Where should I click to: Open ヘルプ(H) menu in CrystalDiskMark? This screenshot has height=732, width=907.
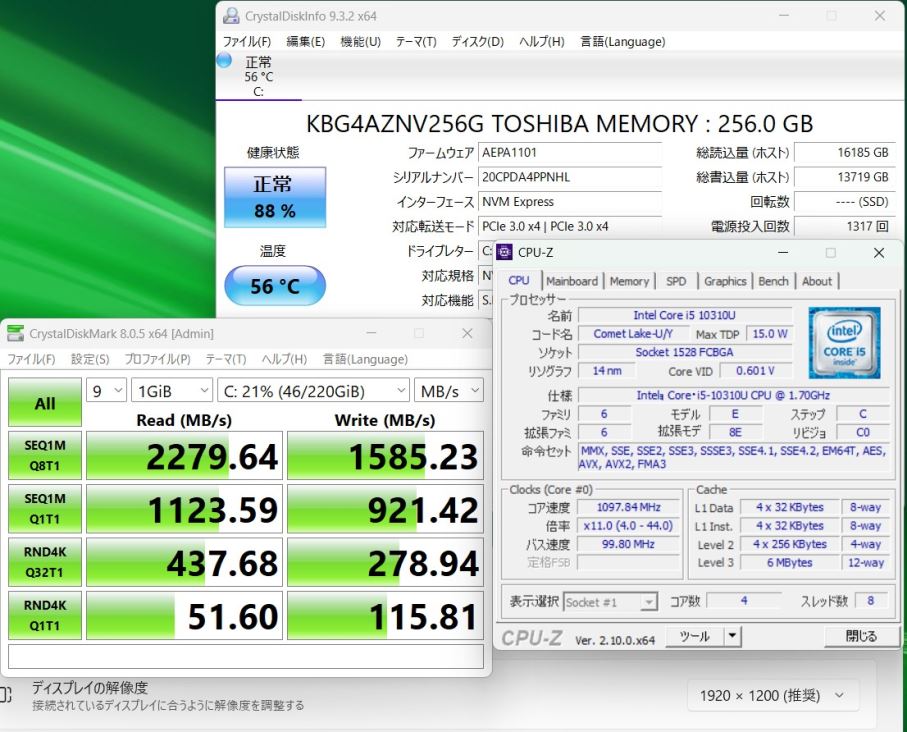[284, 359]
